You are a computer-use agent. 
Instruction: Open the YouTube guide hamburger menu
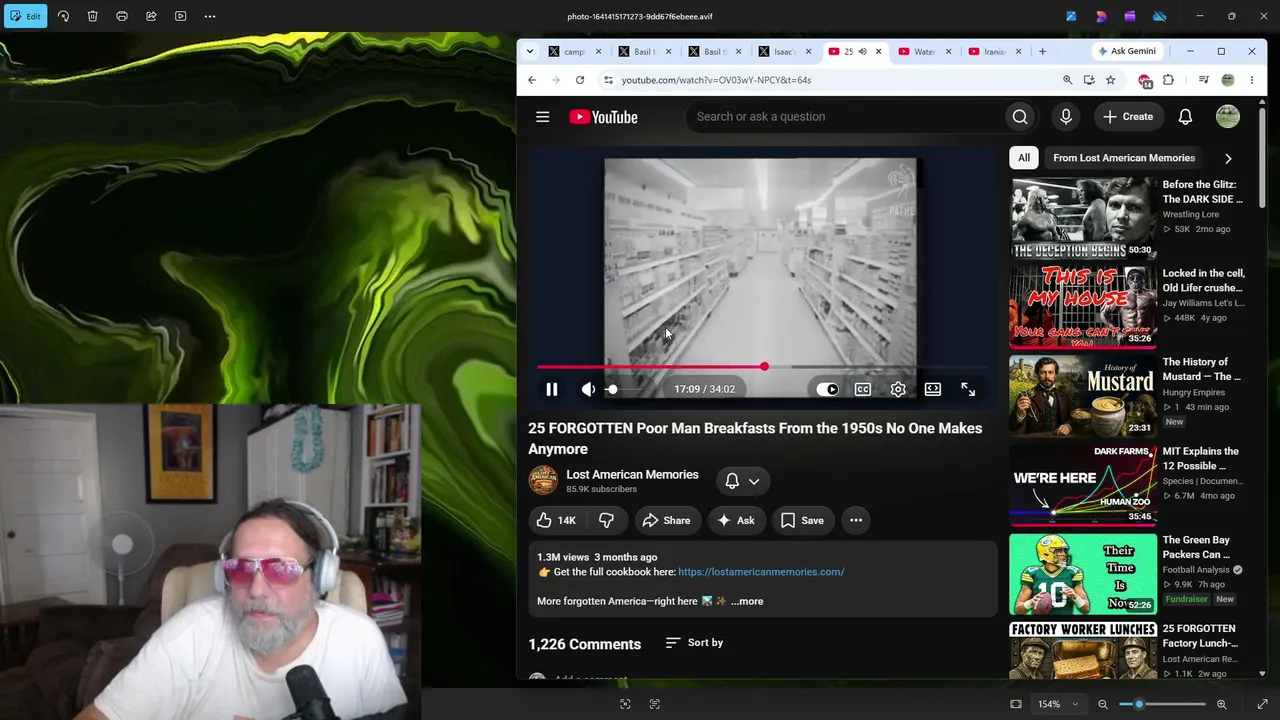click(x=542, y=117)
